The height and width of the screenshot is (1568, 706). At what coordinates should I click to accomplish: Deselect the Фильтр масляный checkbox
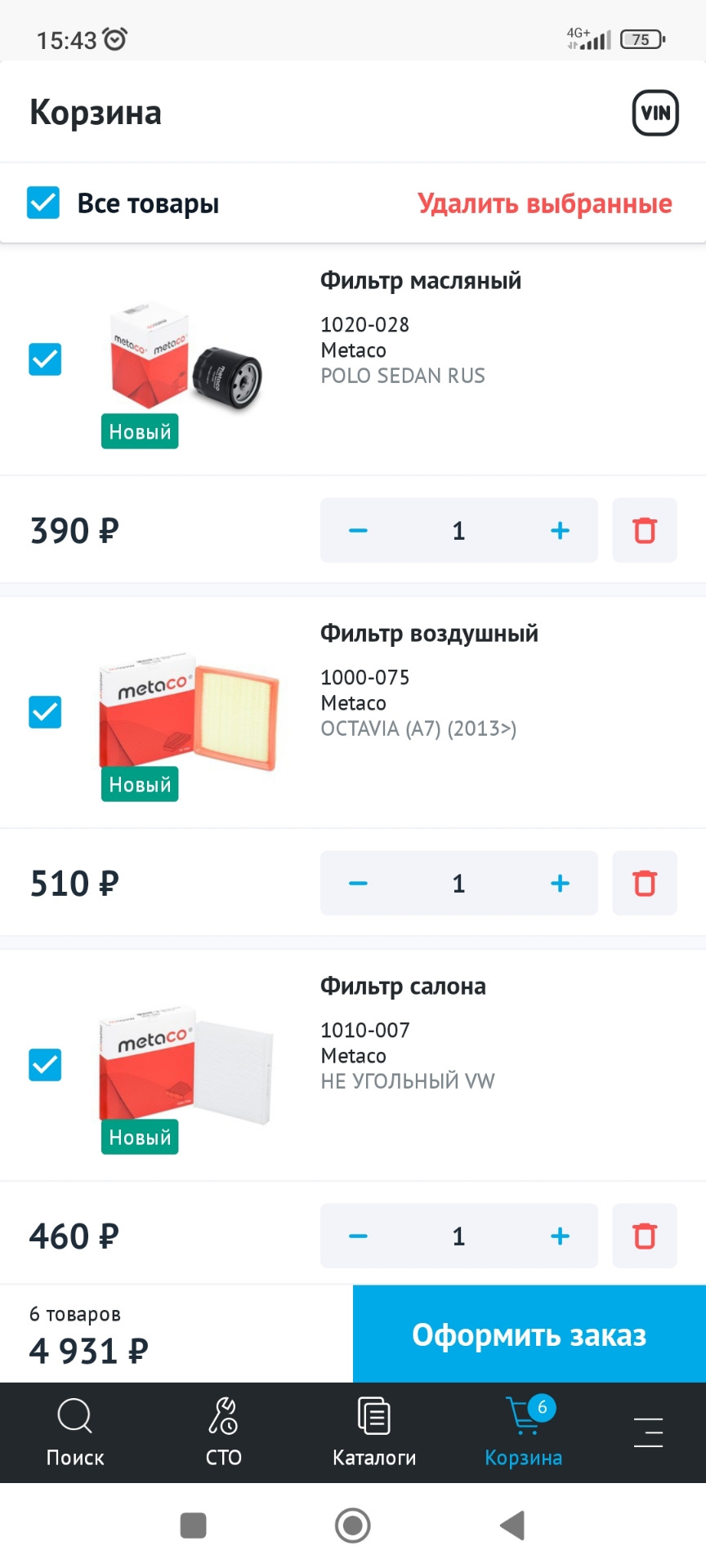click(45, 359)
